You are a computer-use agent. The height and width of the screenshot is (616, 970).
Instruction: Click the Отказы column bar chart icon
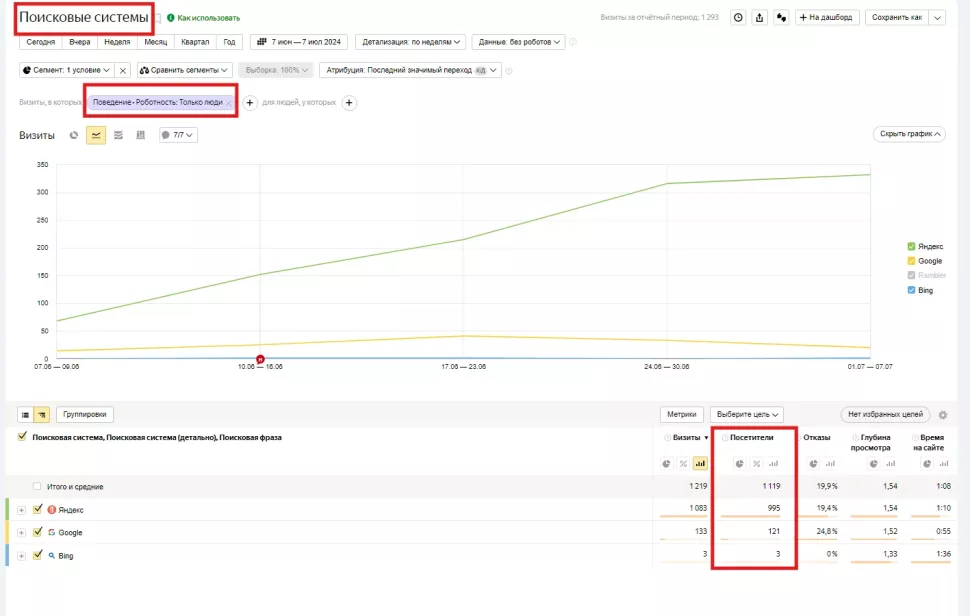click(830, 463)
